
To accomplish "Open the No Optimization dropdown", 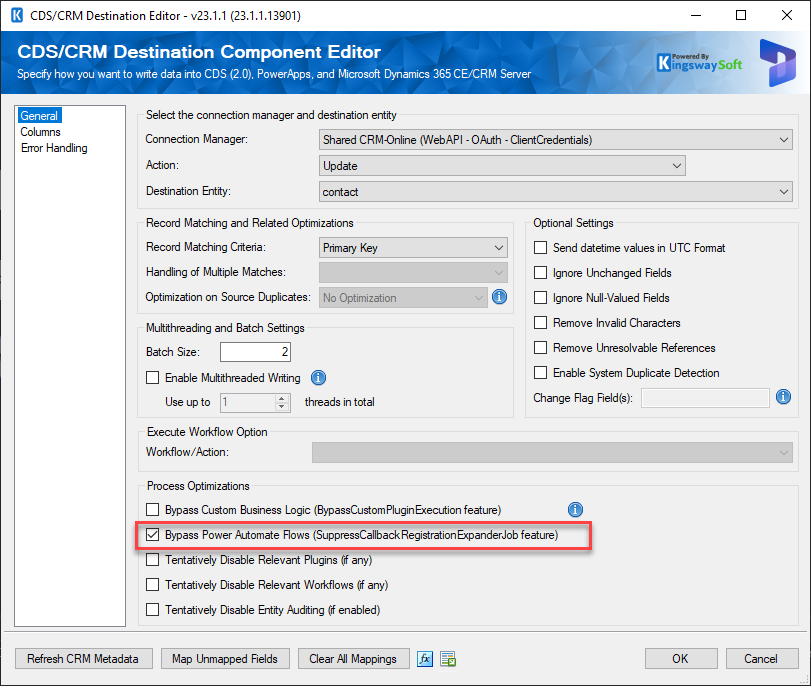I will [403, 298].
